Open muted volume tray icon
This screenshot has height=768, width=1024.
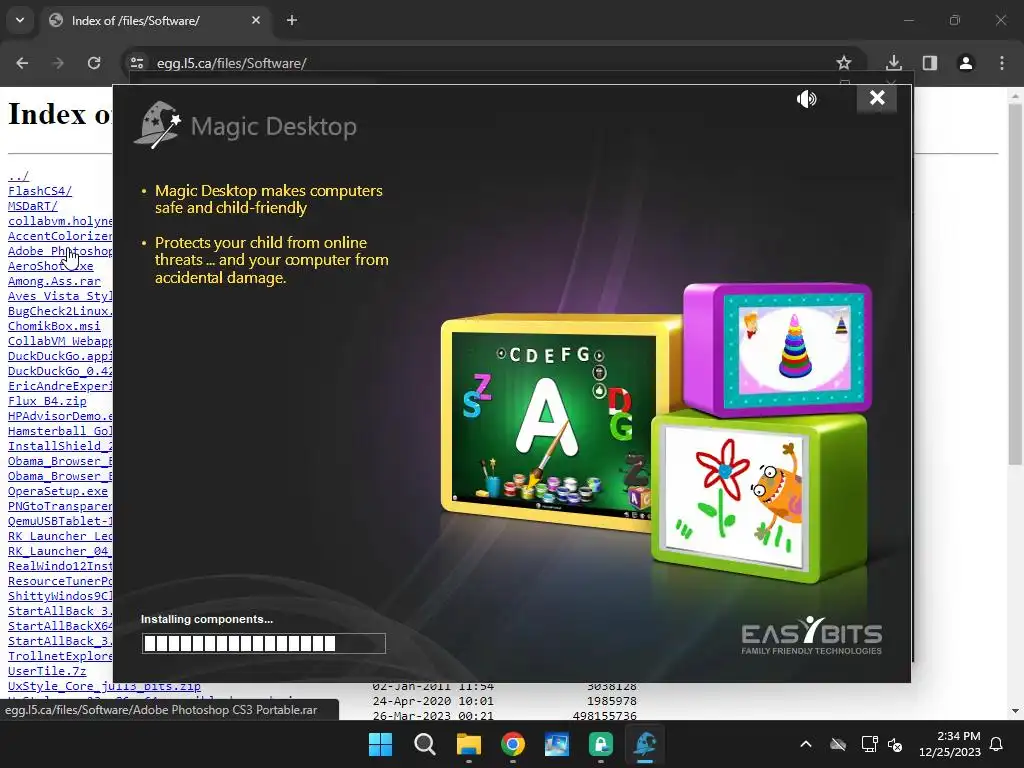pos(895,744)
